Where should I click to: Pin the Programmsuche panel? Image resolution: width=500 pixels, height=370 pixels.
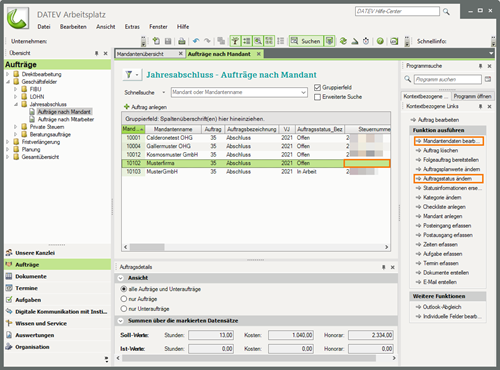point(480,66)
